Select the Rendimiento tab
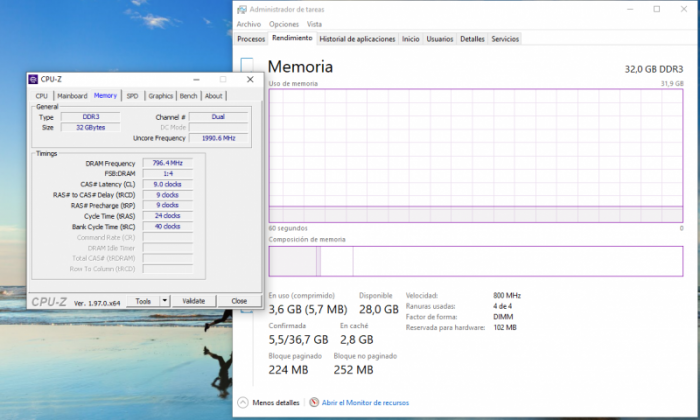The height and width of the screenshot is (420, 700). 292,38
